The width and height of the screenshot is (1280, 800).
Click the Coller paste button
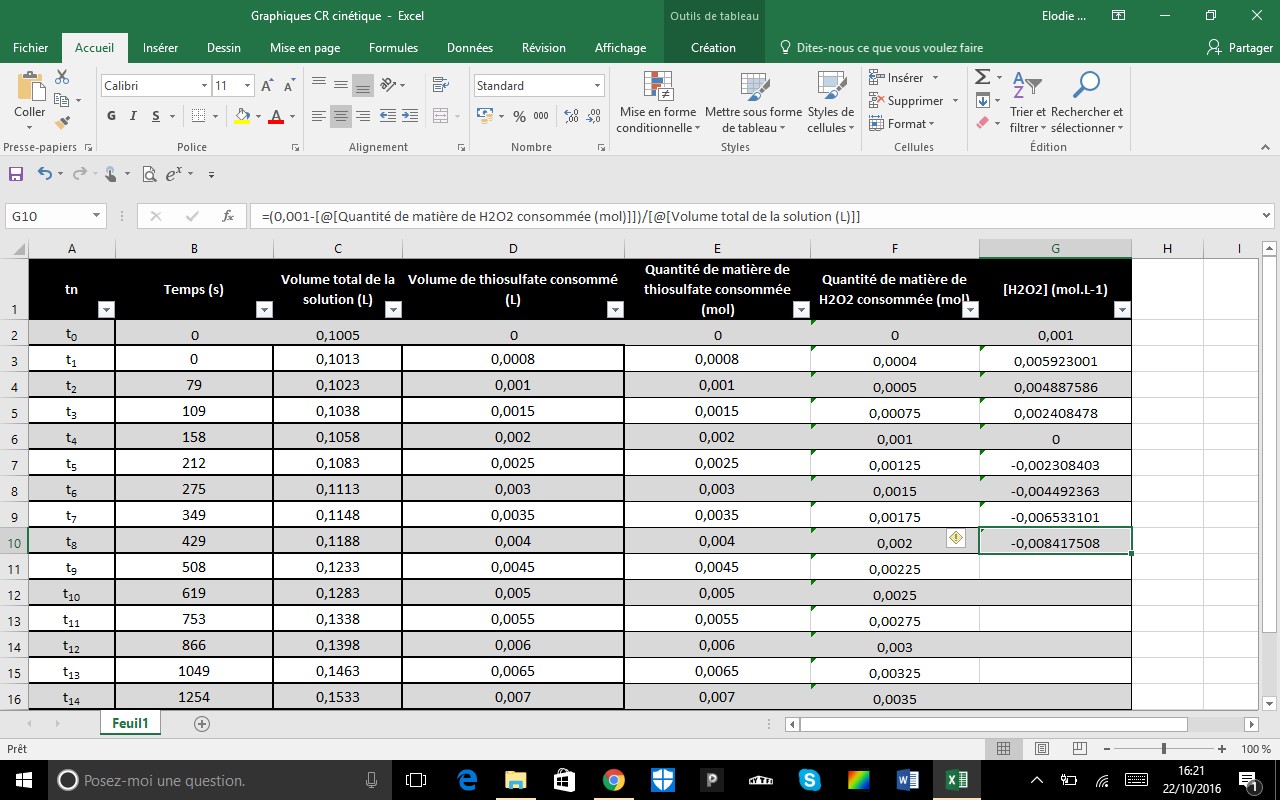point(29,102)
